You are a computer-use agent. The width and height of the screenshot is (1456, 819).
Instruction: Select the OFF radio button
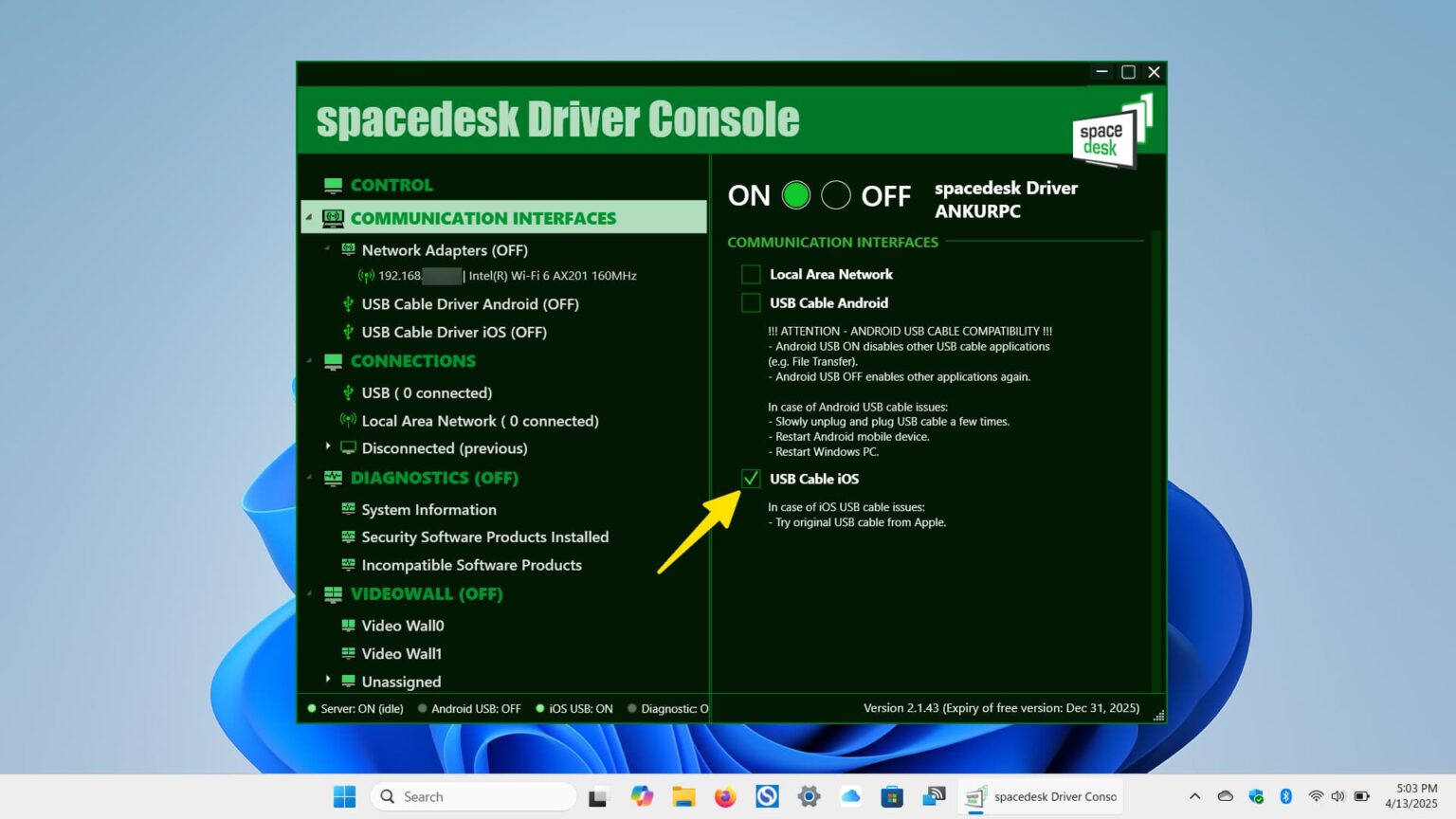click(x=836, y=195)
